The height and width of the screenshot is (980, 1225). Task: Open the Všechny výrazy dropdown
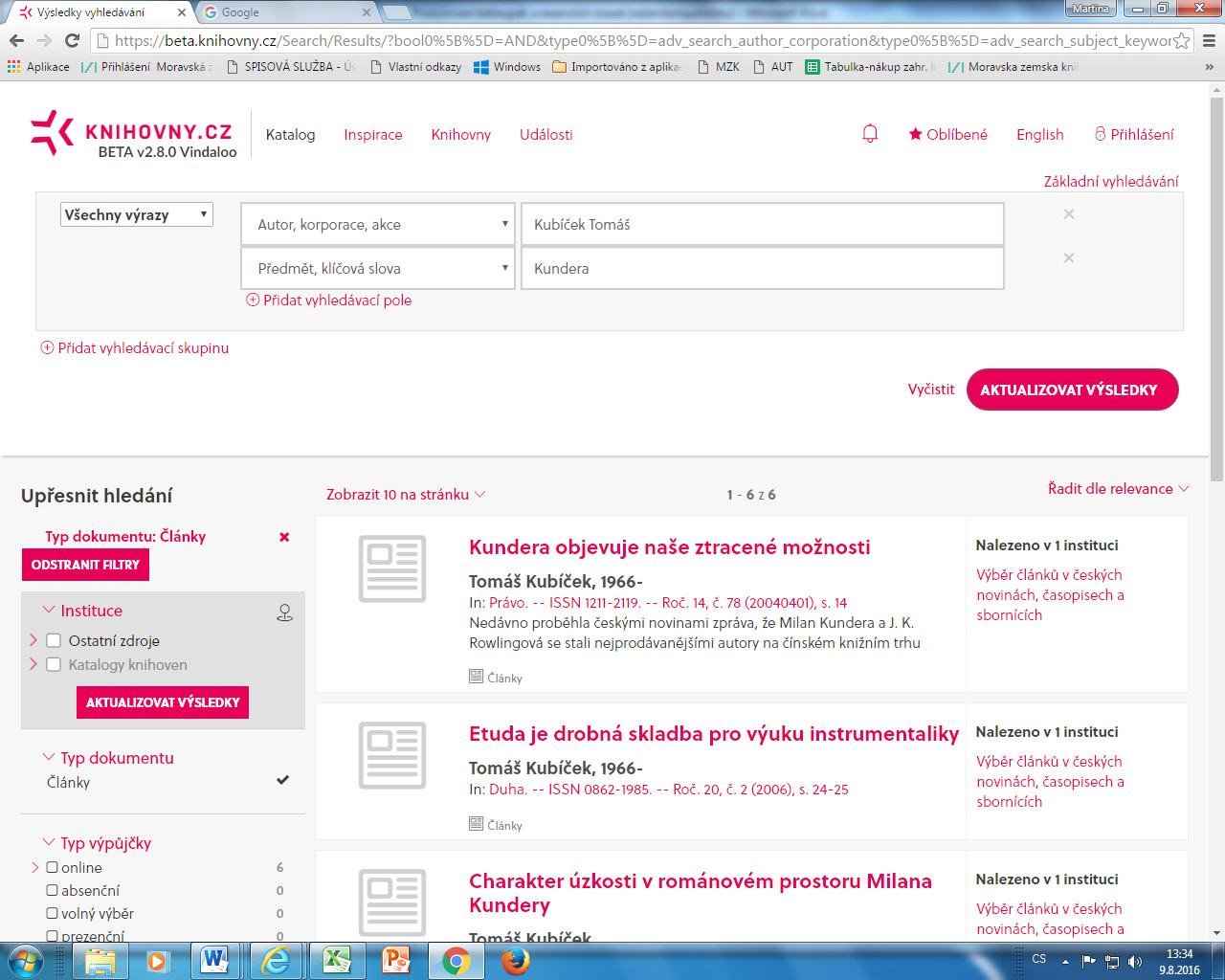(x=137, y=214)
